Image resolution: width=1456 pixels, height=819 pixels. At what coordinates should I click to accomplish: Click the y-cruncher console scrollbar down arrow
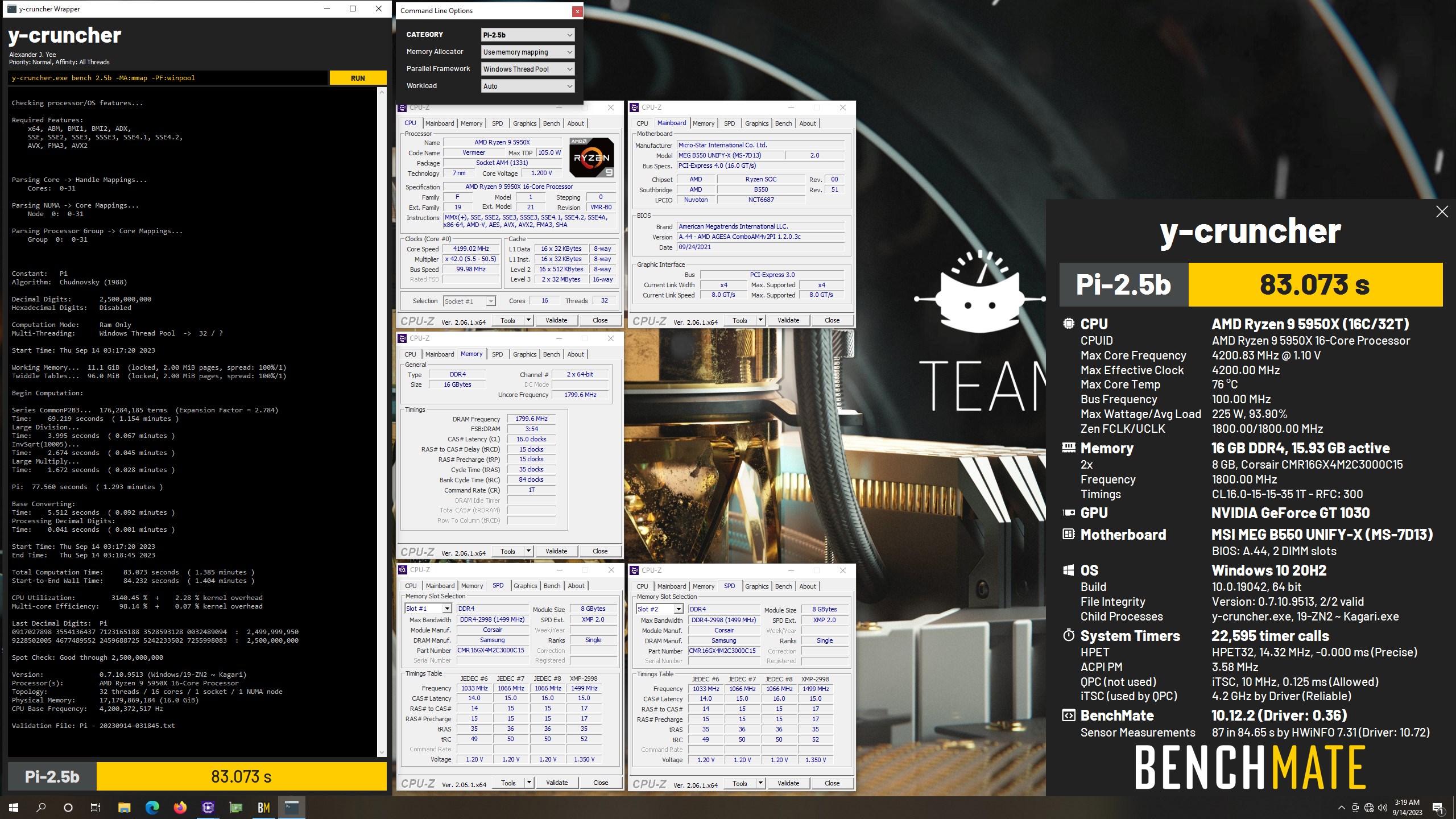click(382, 752)
